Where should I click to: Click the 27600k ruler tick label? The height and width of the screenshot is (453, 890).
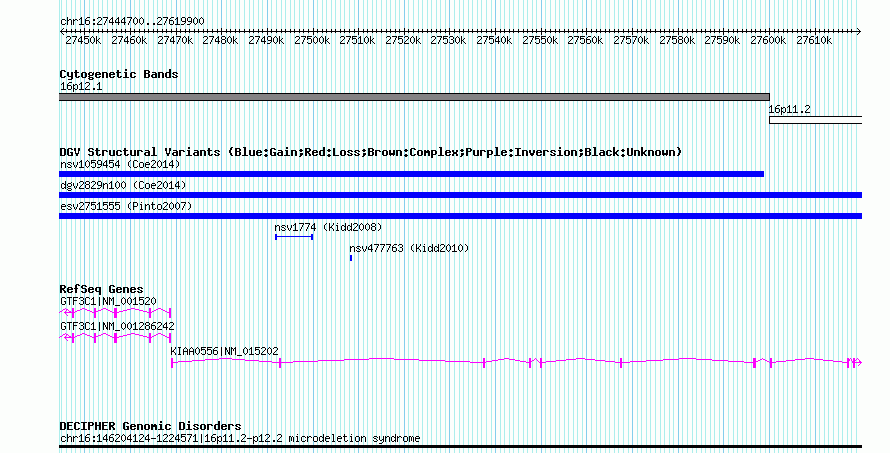tap(768, 40)
